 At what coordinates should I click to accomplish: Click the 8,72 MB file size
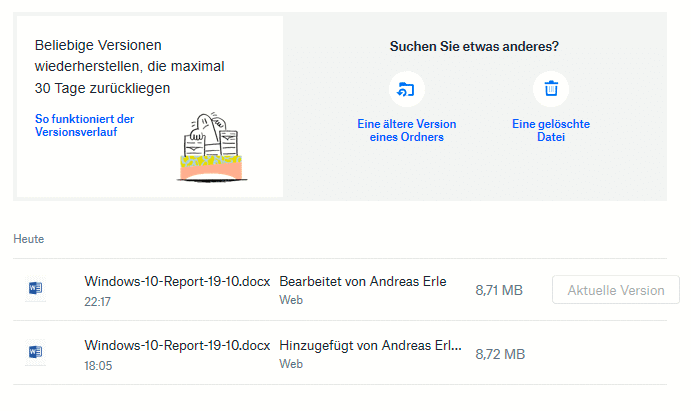[498, 353]
